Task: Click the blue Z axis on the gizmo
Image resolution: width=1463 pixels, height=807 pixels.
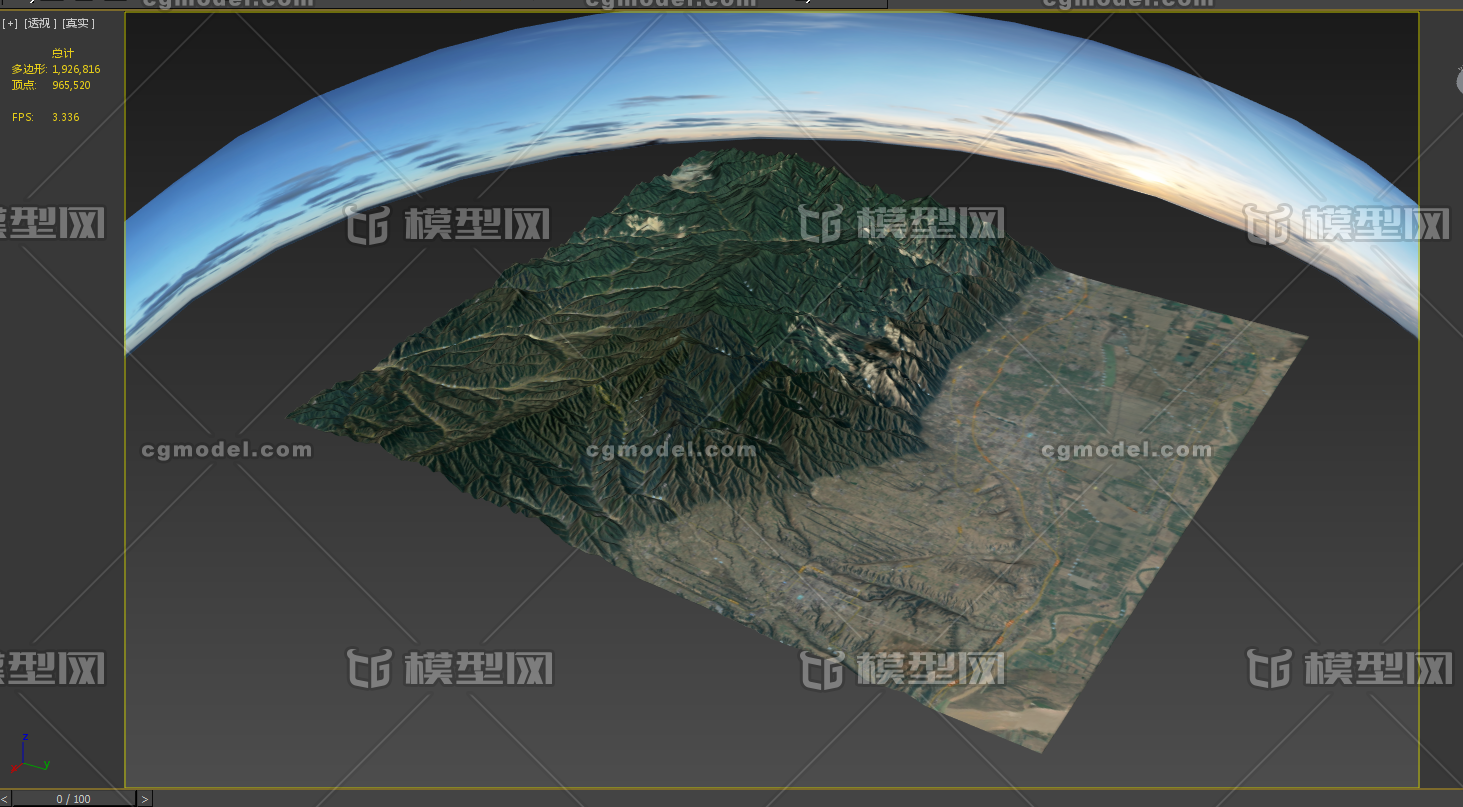Action: (23, 745)
